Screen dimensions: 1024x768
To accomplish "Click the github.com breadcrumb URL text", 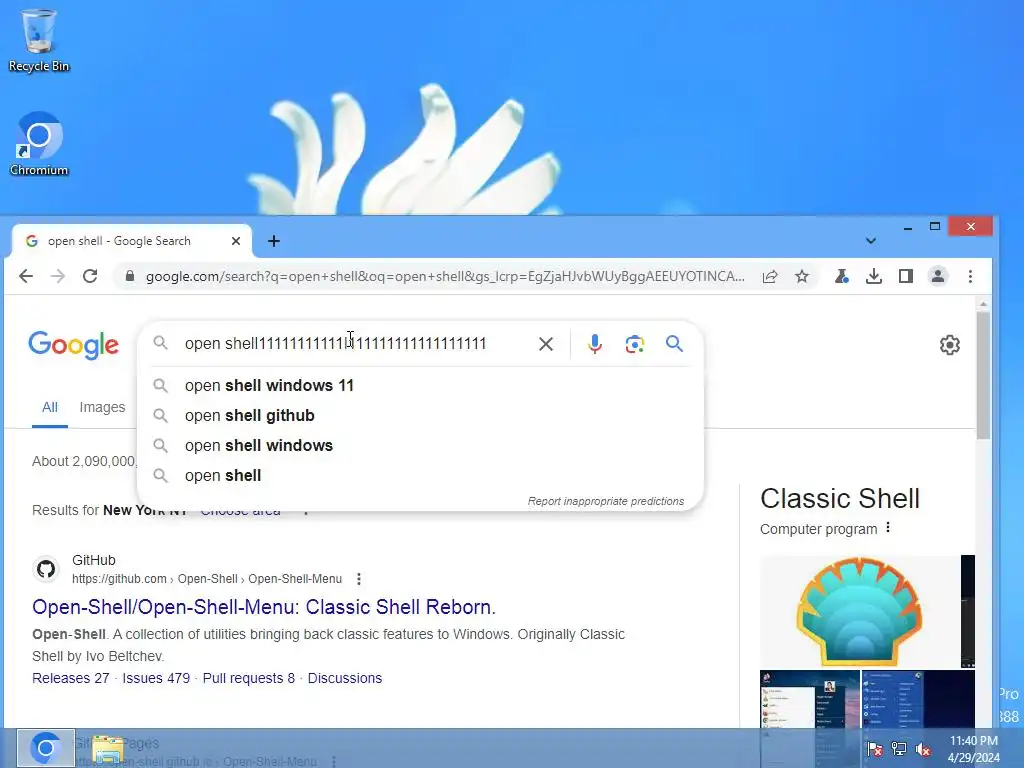I will coord(207,579).
